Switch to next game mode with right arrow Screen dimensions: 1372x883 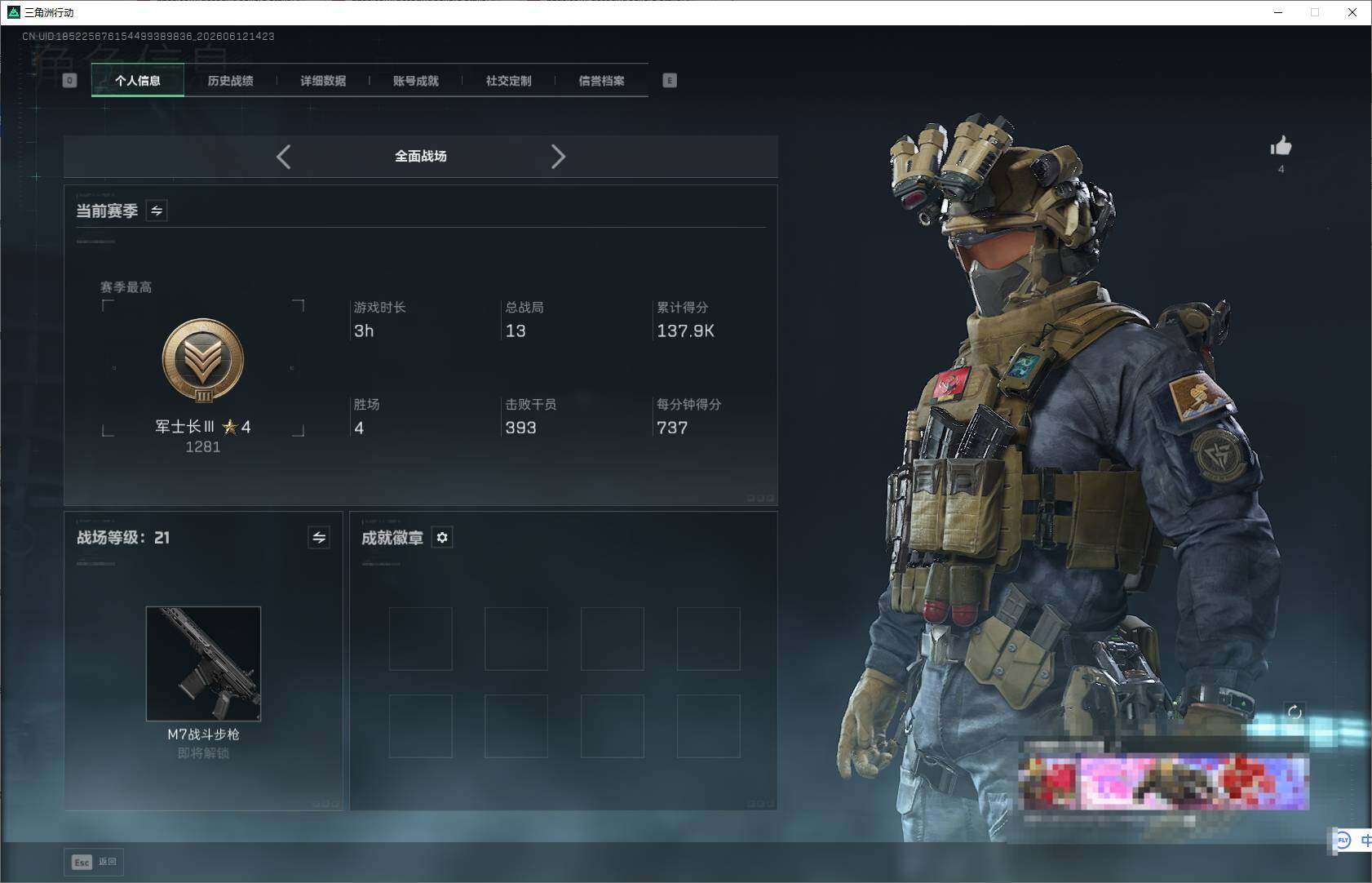(558, 157)
